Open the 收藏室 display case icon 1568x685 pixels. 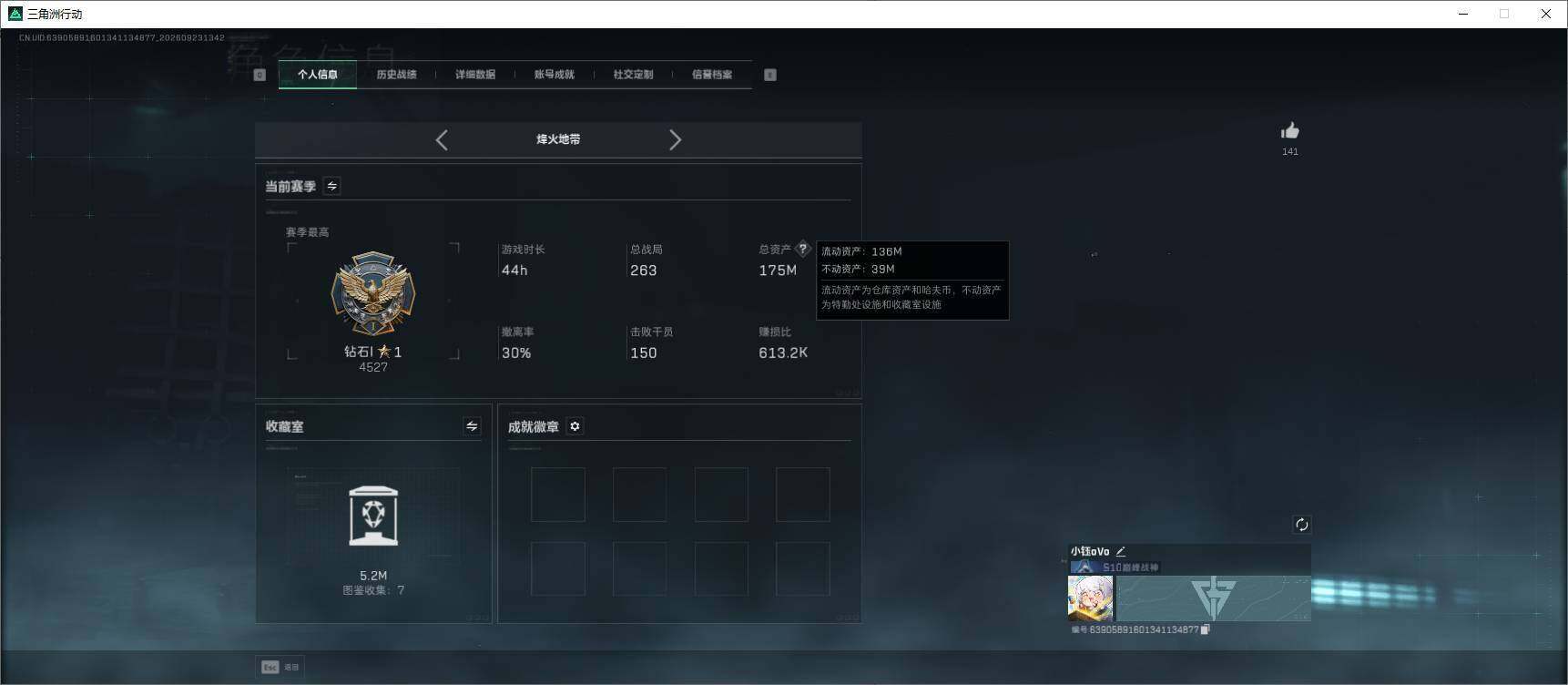[373, 516]
